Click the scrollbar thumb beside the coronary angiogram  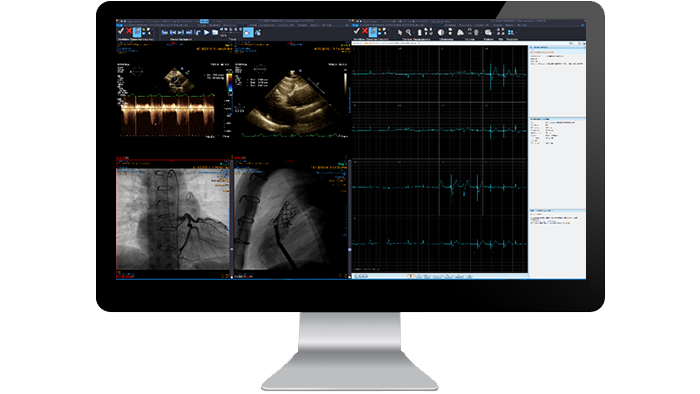point(232,249)
